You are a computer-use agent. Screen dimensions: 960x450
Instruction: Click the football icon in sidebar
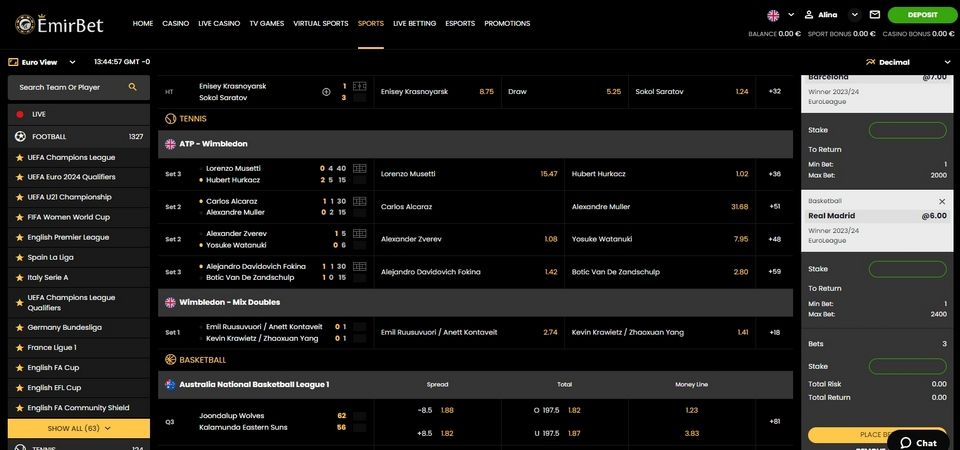point(20,137)
